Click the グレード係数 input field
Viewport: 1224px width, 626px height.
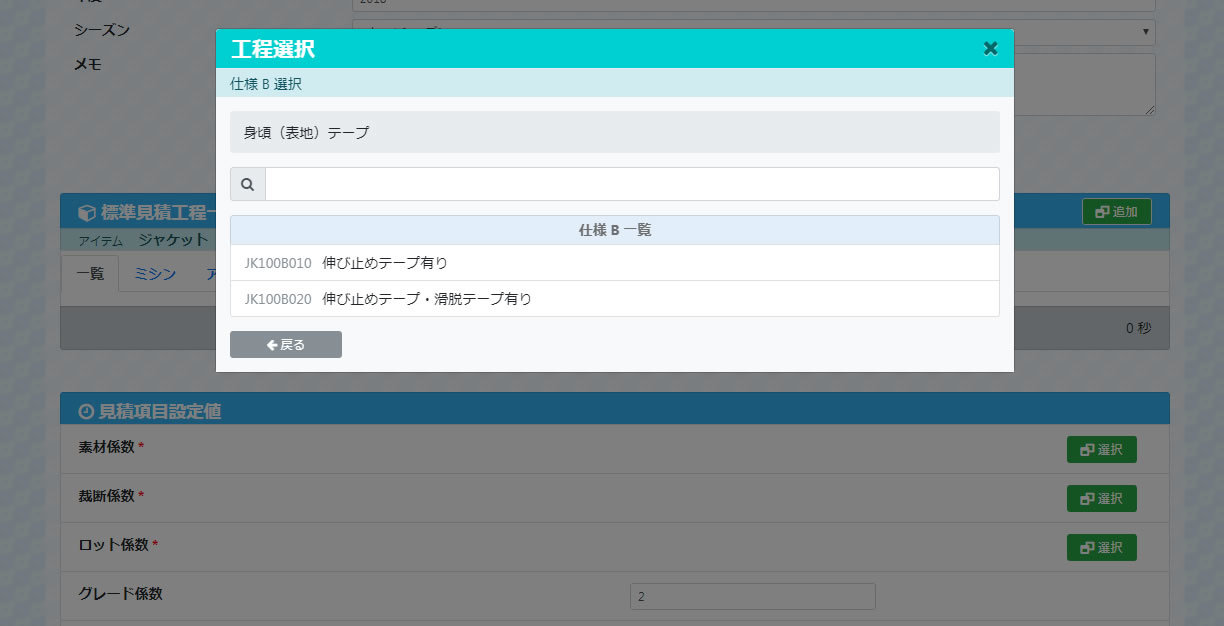pyautogui.click(x=752, y=596)
